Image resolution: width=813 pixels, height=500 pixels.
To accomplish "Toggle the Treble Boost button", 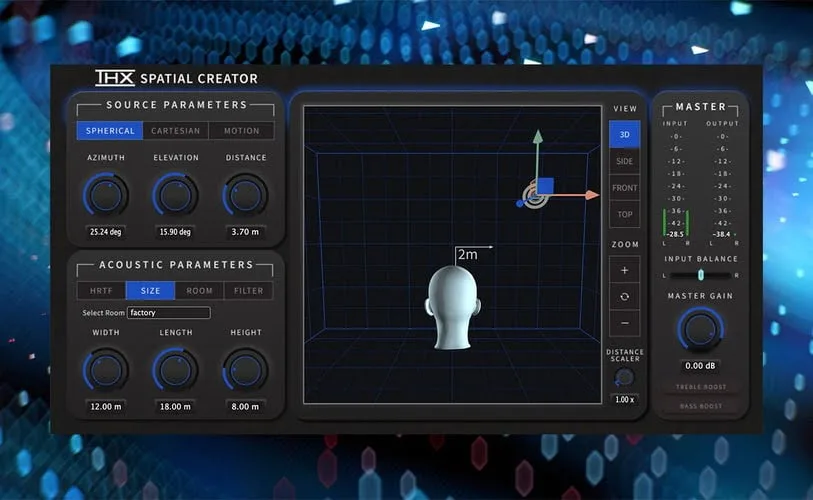I will (x=700, y=387).
